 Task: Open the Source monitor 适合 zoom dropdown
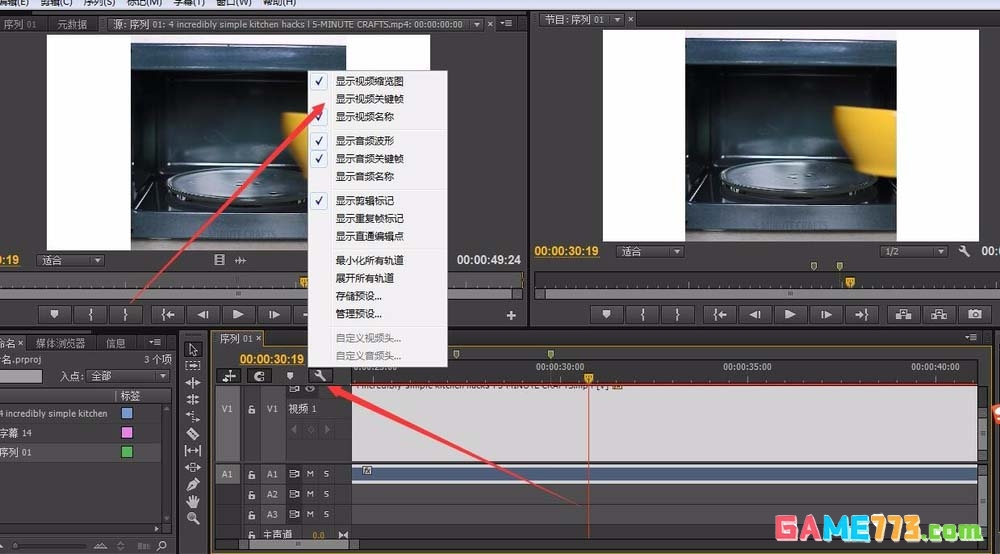(x=70, y=260)
